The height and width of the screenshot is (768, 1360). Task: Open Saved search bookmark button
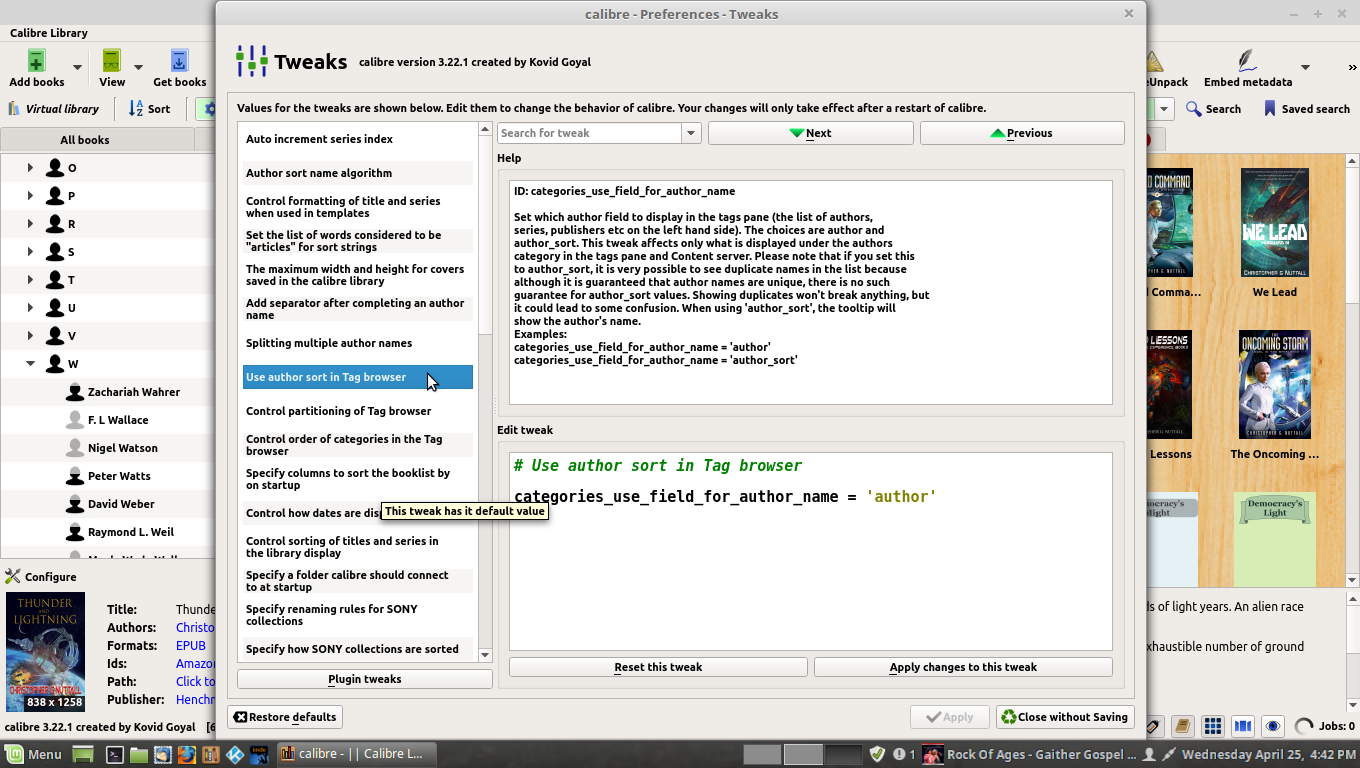pyautogui.click(x=1306, y=109)
